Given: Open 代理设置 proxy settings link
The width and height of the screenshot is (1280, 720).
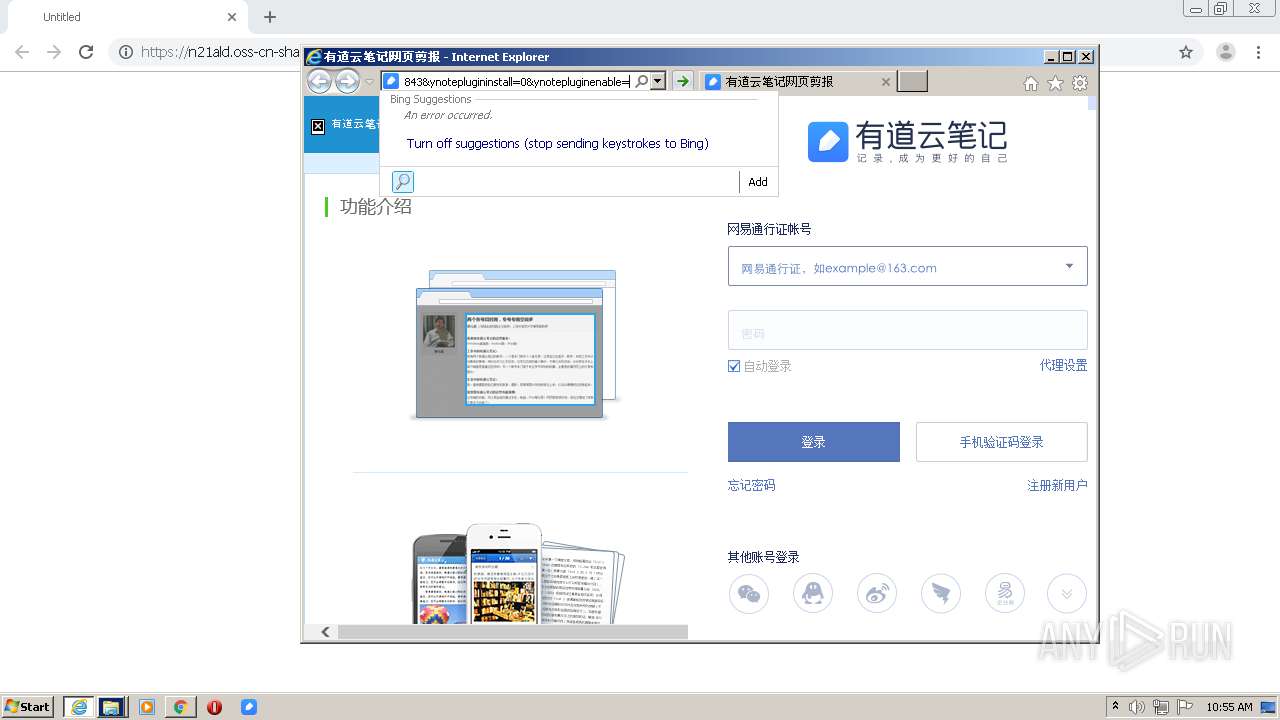Looking at the screenshot, I should point(1063,366).
